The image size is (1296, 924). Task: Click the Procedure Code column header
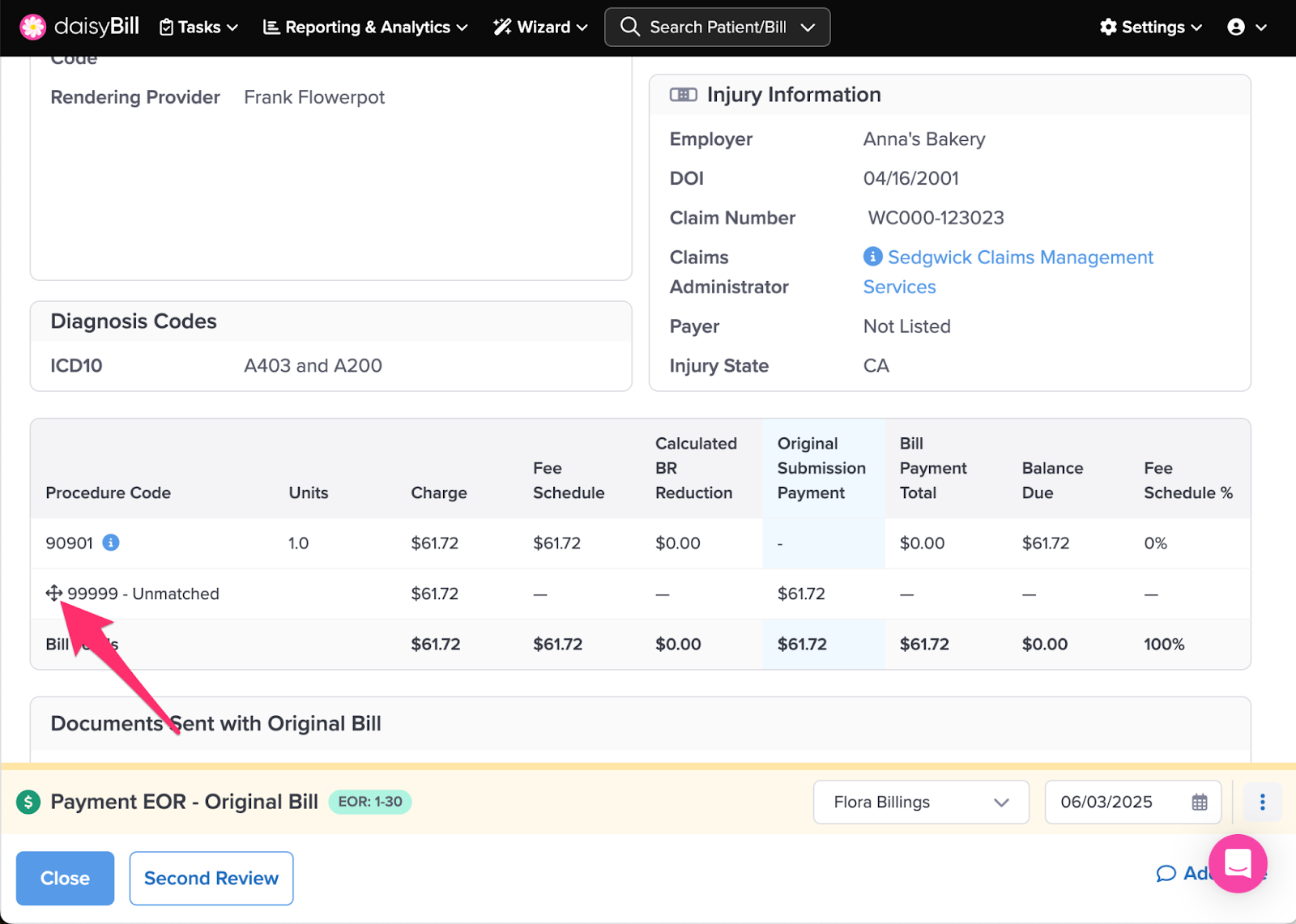tap(109, 492)
